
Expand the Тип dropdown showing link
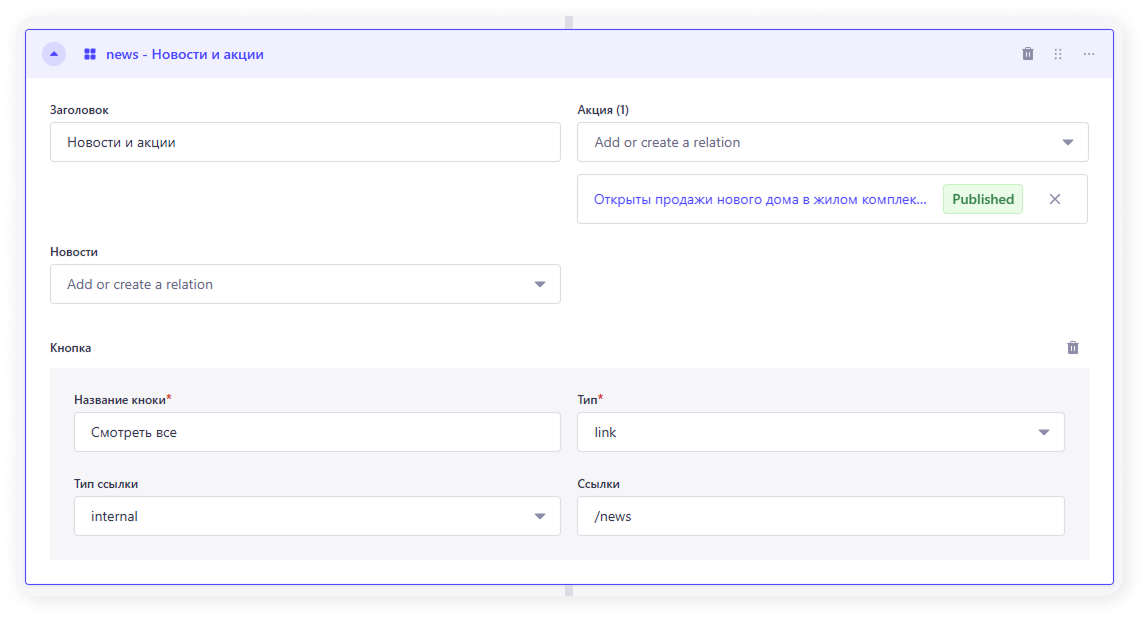tap(820, 432)
